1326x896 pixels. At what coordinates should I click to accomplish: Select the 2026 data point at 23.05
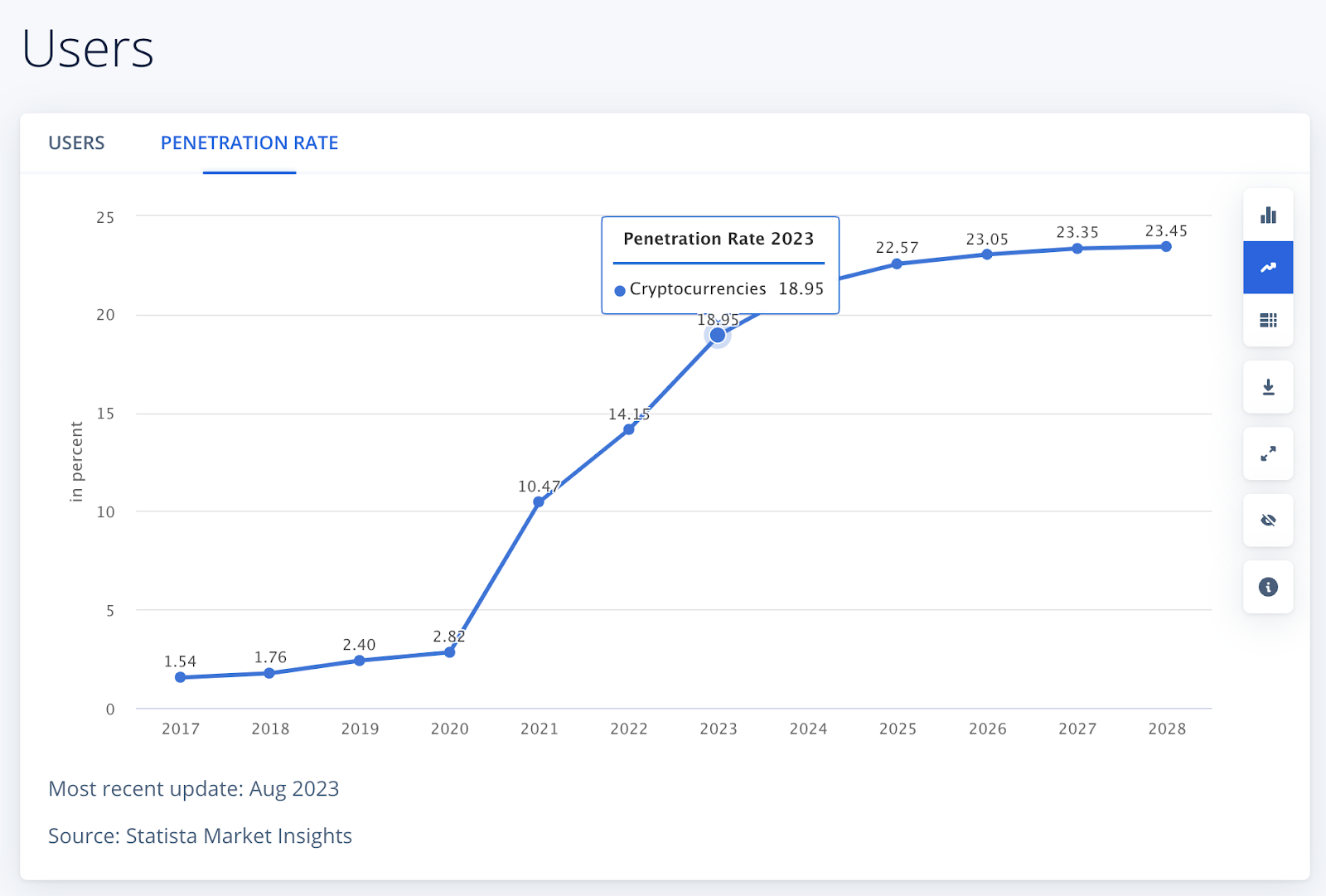[x=987, y=254]
